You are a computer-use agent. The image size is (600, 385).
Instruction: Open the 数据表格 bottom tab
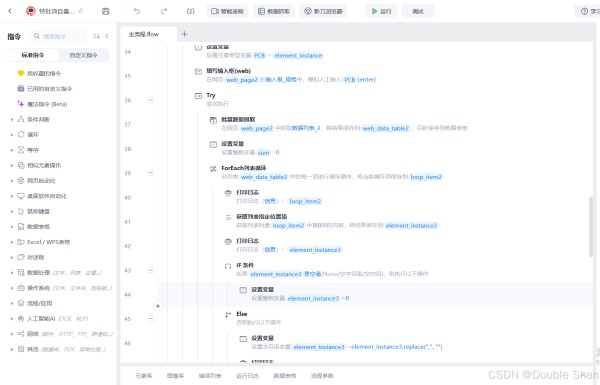[285, 376]
